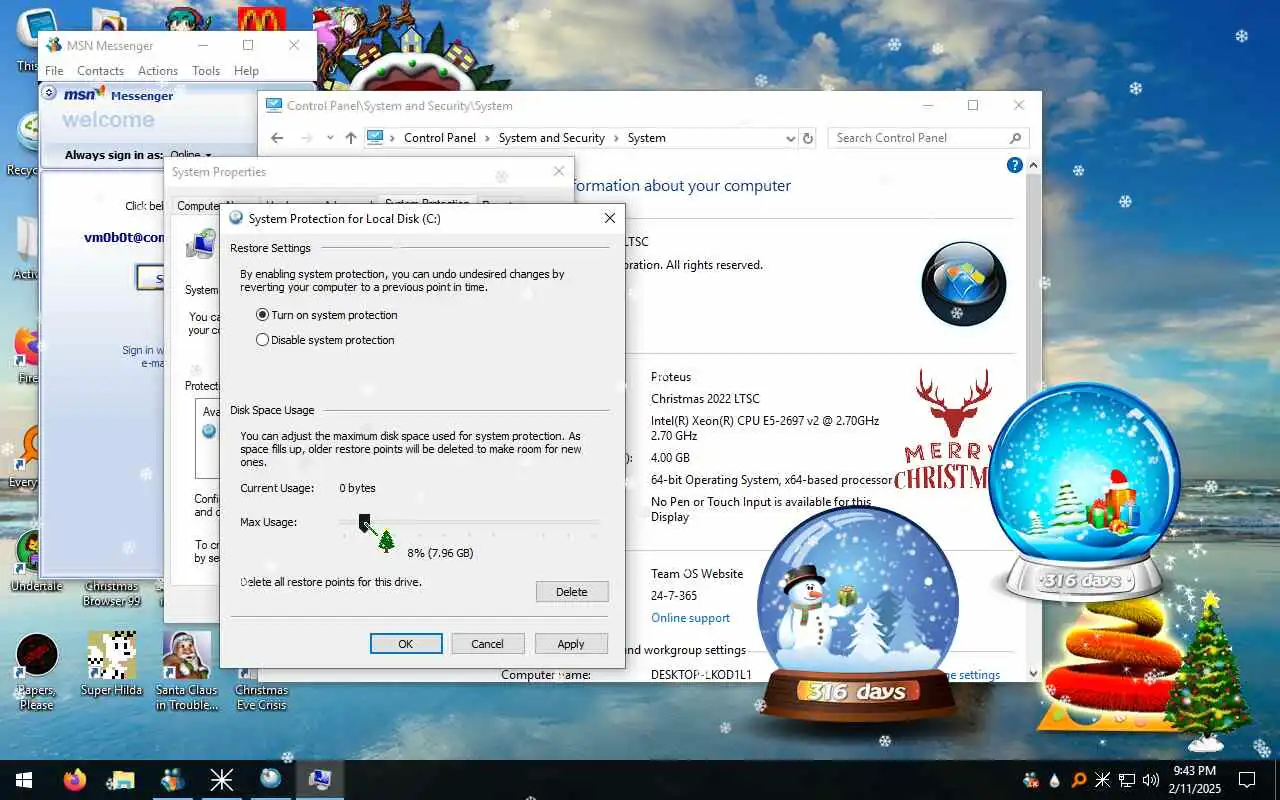Open the address bar history dropdown
Image resolution: width=1280 pixels, height=800 pixels.
tap(790, 138)
